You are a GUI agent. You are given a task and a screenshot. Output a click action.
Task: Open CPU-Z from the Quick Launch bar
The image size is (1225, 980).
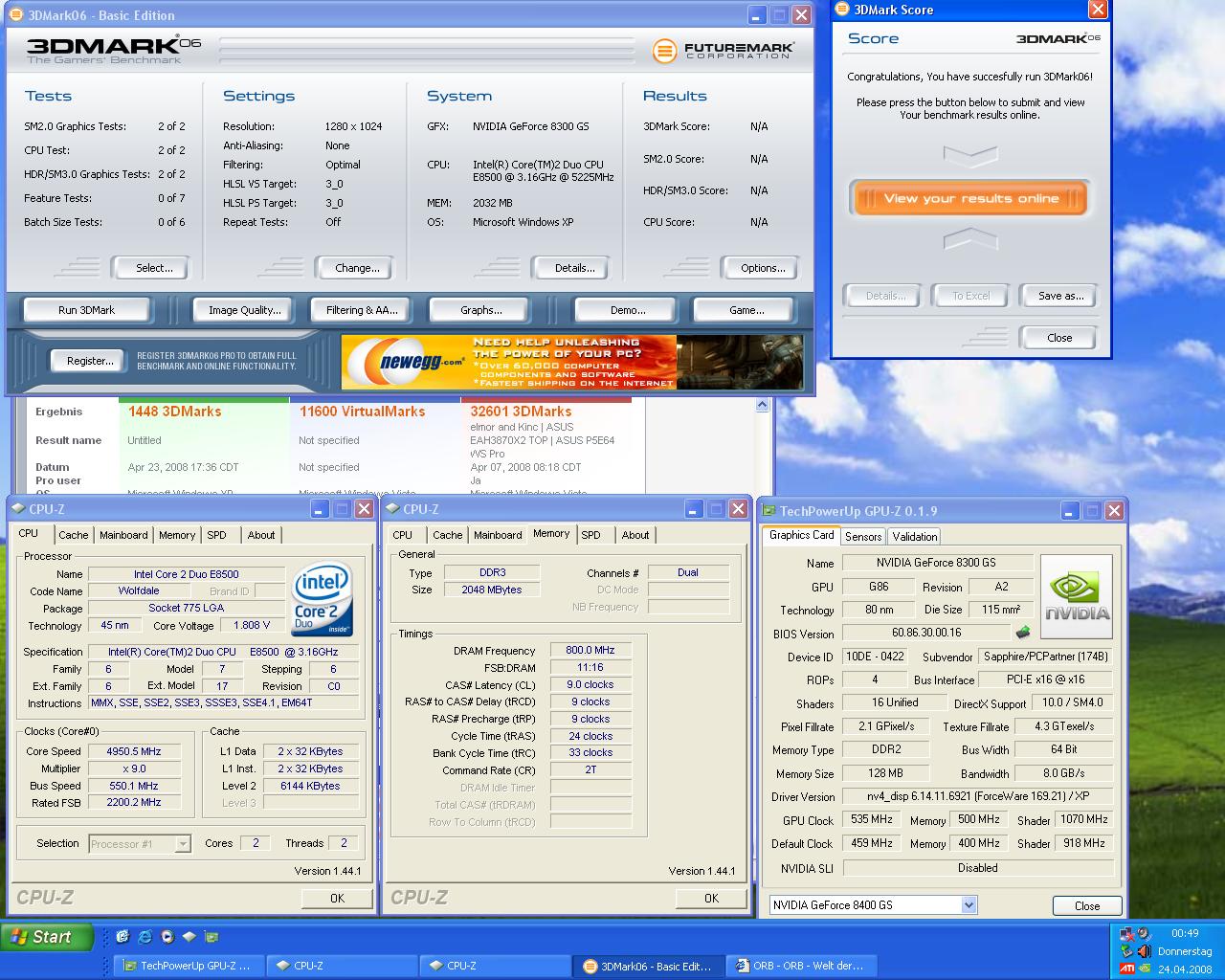(x=189, y=937)
